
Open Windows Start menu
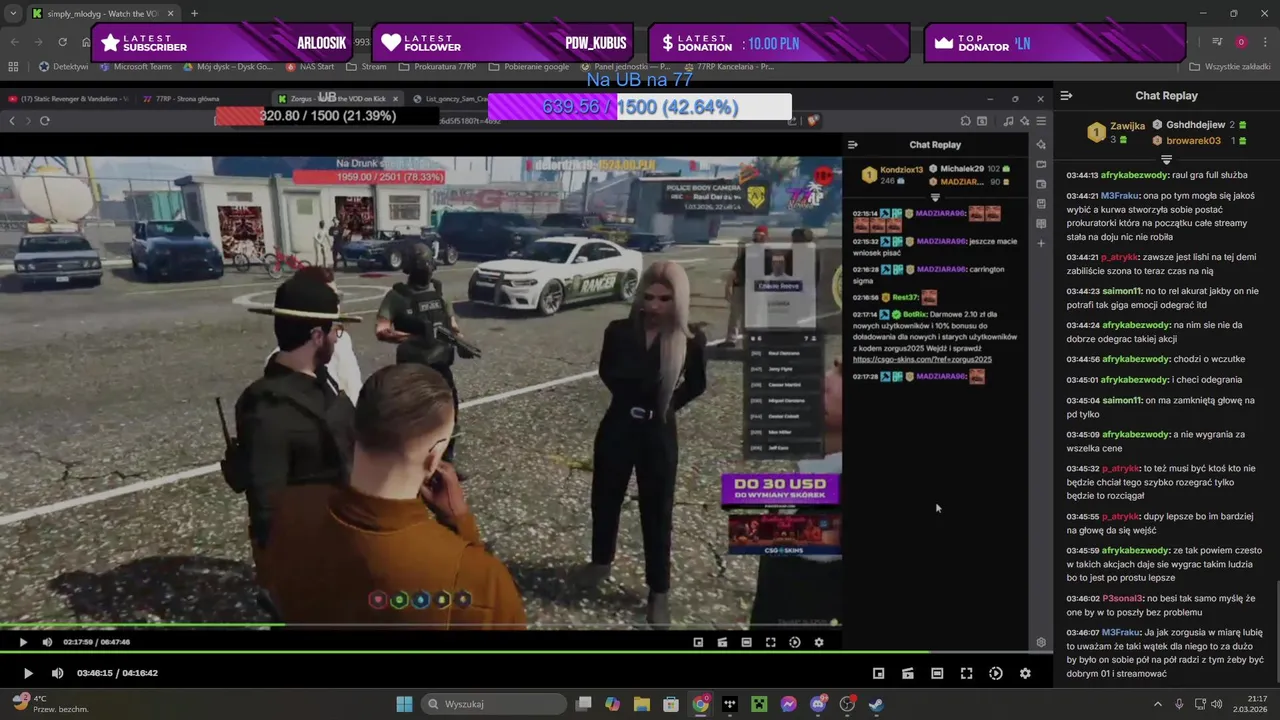click(404, 704)
